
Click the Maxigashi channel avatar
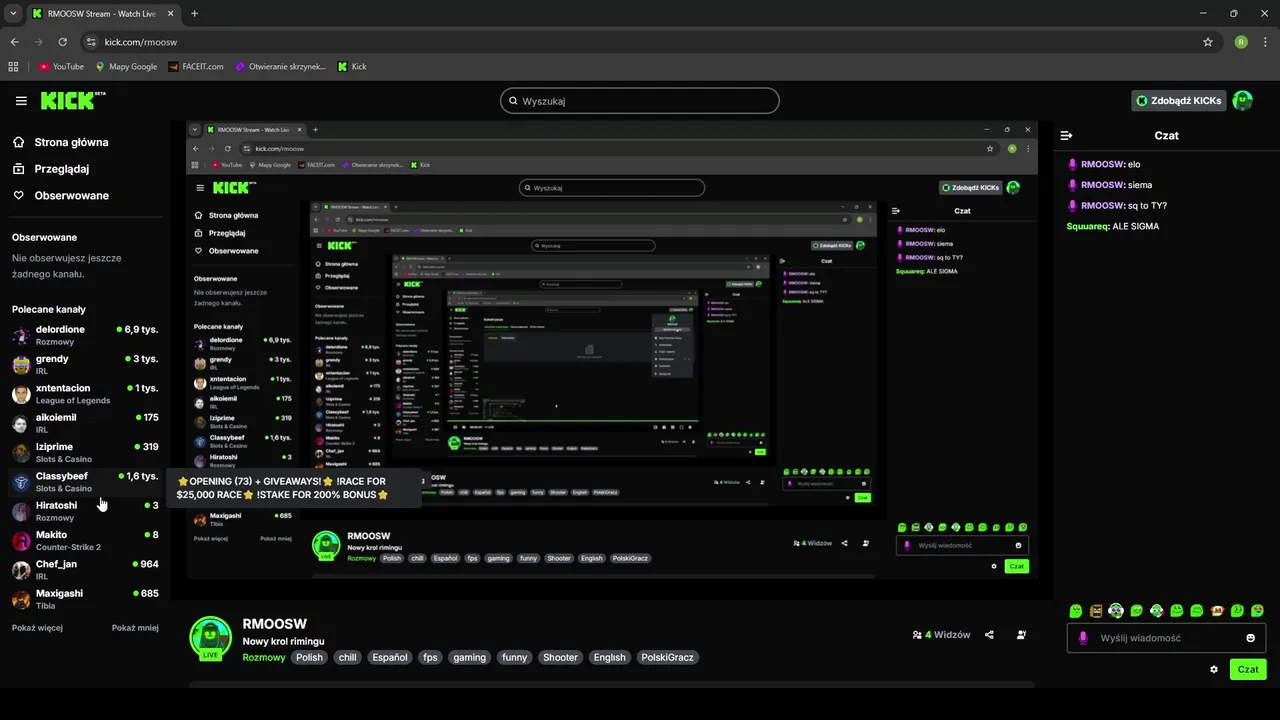pos(21,599)
